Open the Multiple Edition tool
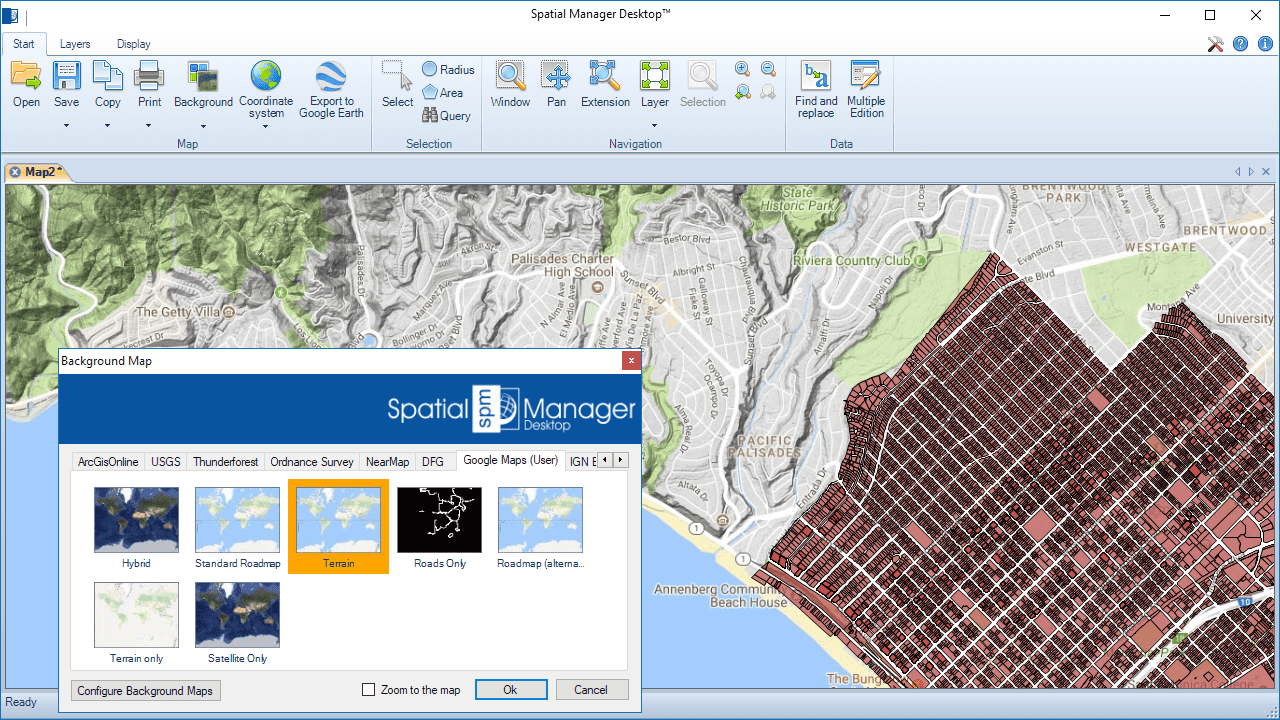Screen dimensions: 1280x720 866,76
